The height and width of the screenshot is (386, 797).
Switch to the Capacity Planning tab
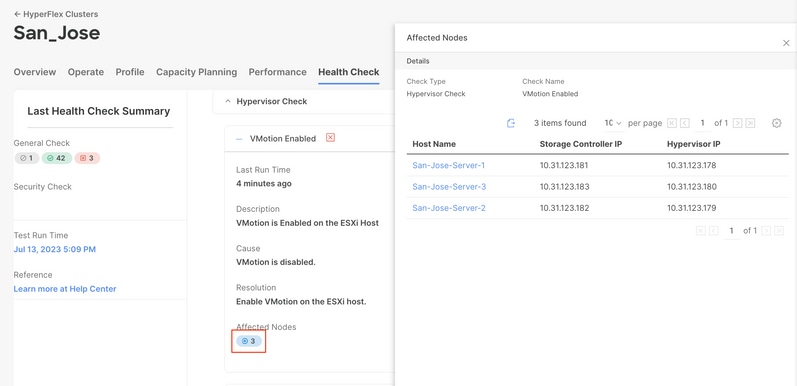(x=197, y=72)
